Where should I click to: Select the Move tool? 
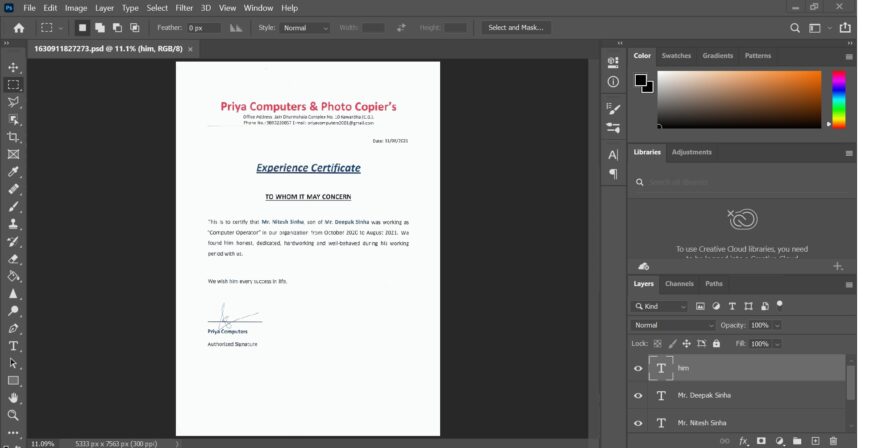point(13,67)
